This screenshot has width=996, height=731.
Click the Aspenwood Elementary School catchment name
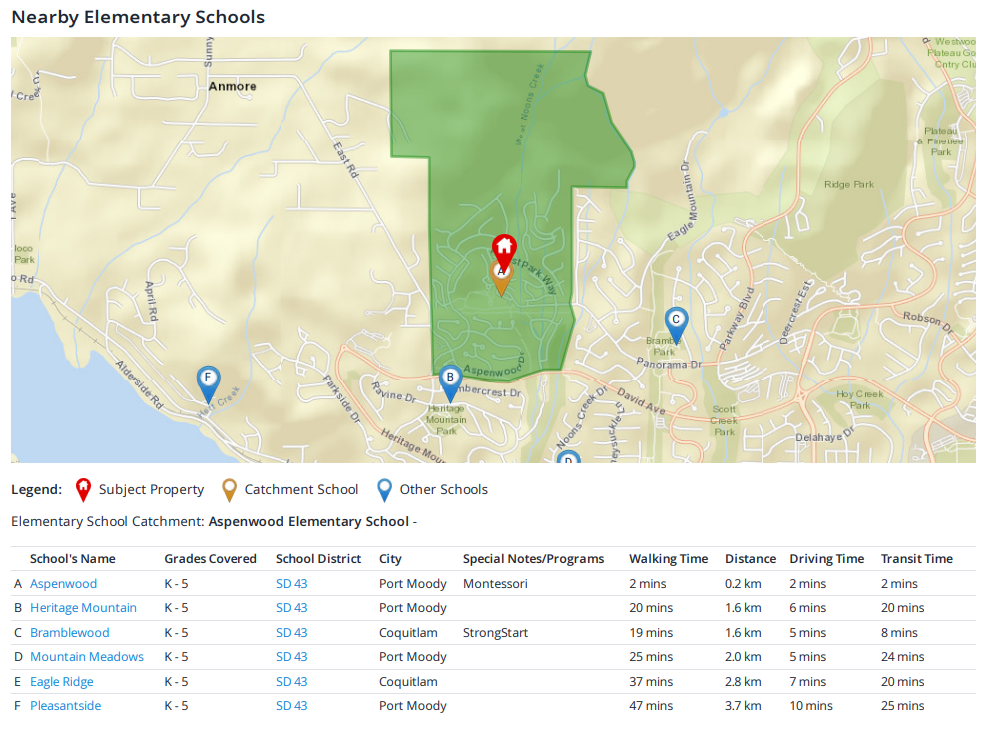pos(309,521)
